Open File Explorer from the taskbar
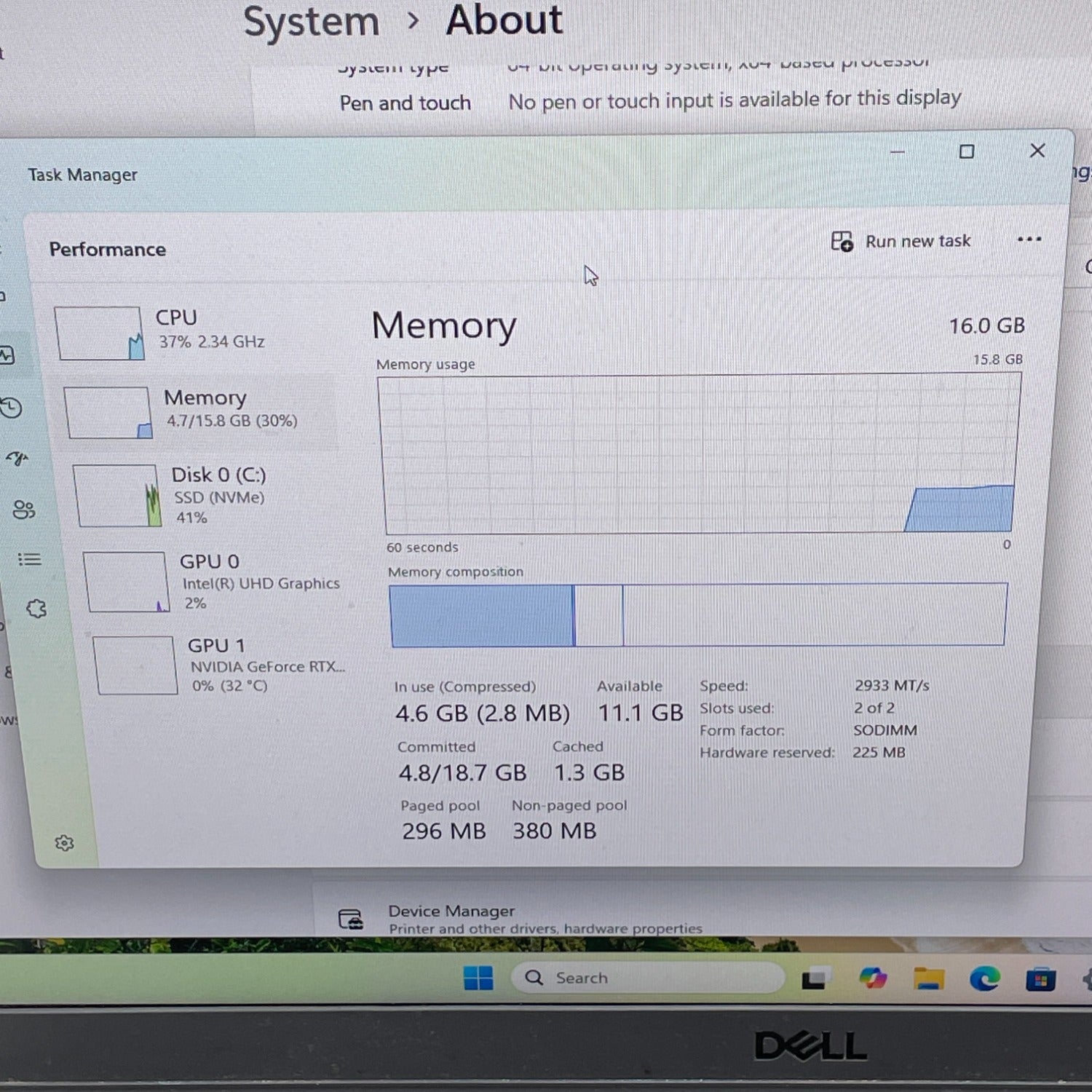This screenshot has height=1092, width=1092. [929, 979]
